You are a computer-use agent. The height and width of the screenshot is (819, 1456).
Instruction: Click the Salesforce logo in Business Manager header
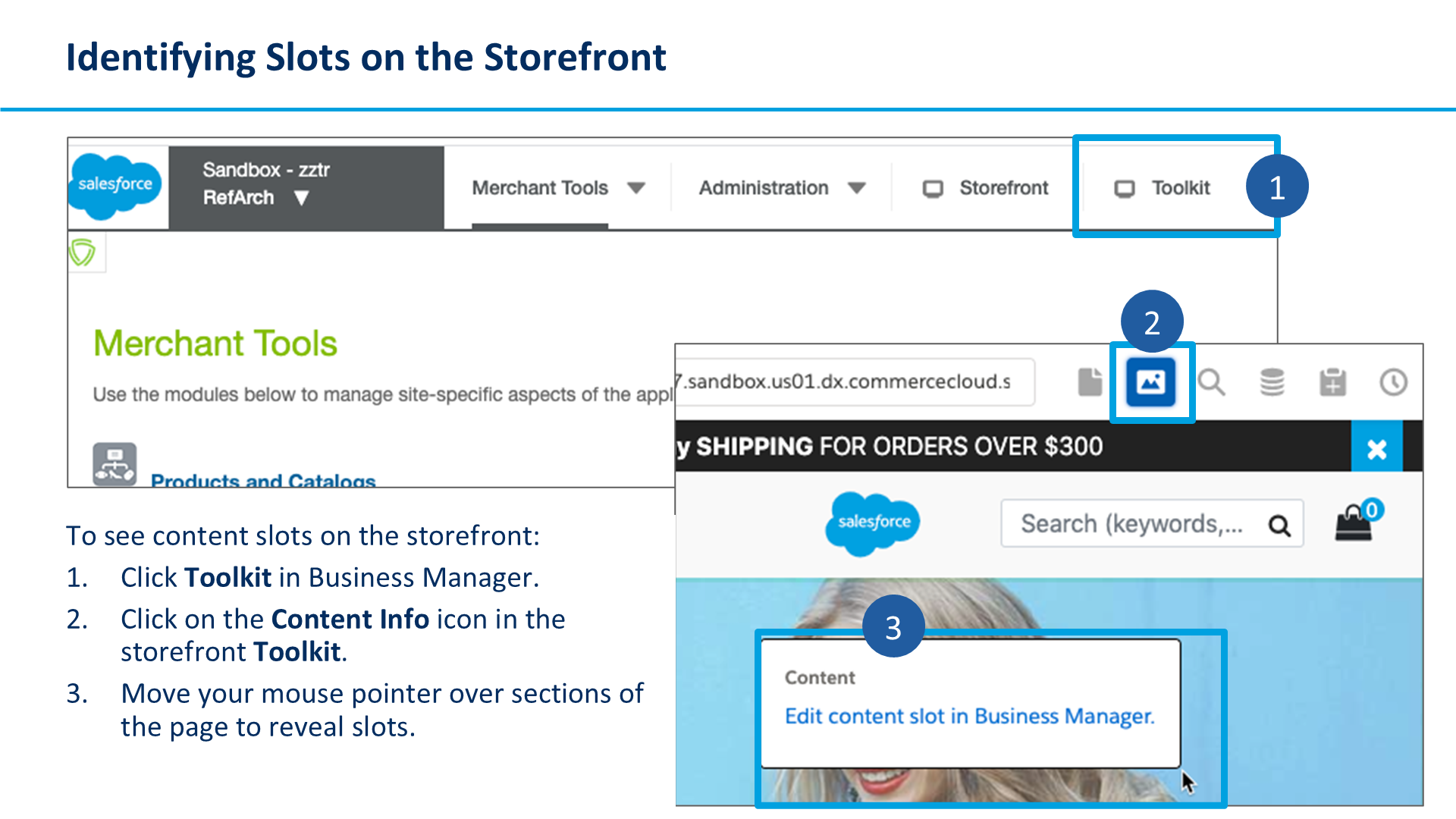pos(115,186)
